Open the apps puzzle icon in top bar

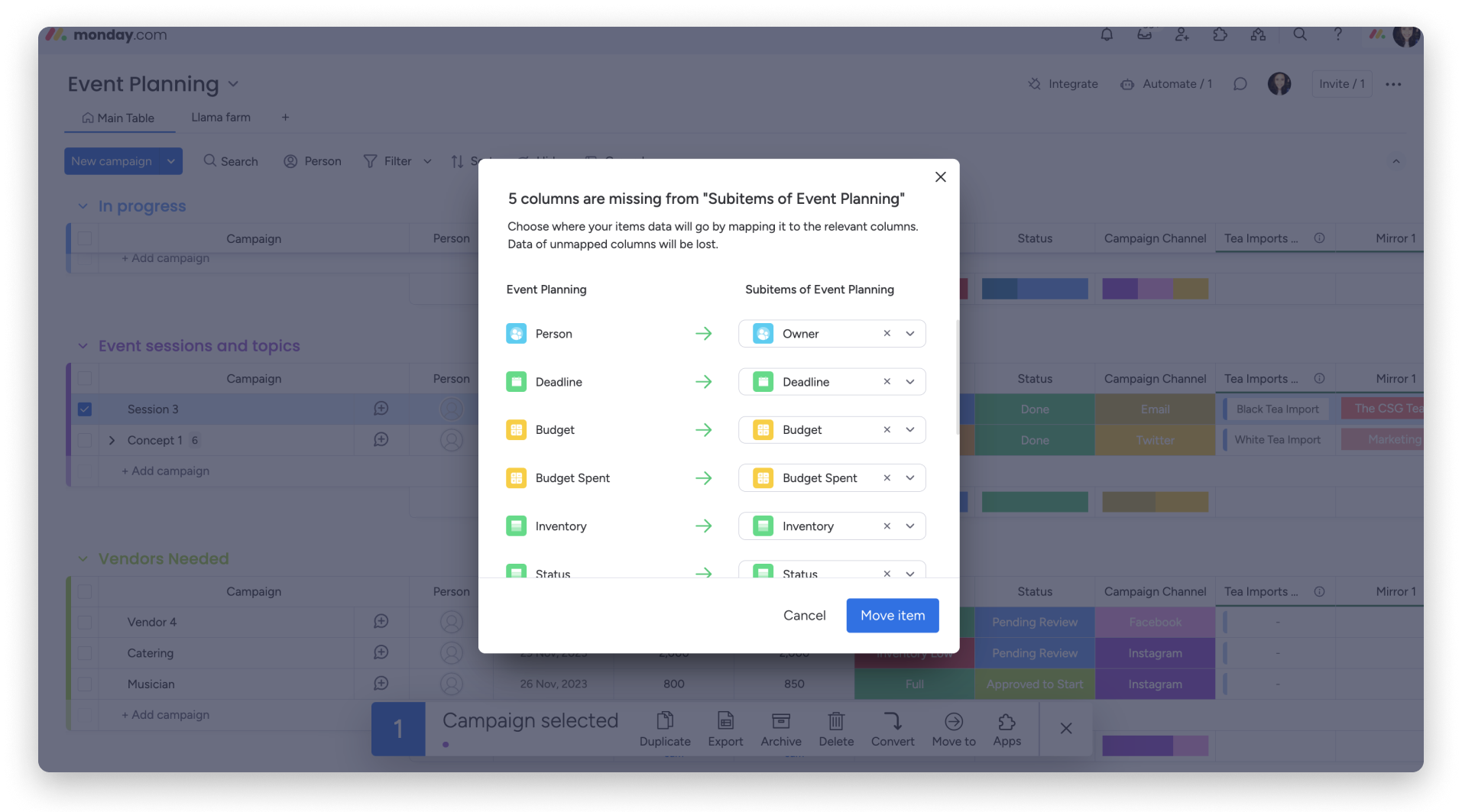pyautogui.click(x=1220, y=34)
